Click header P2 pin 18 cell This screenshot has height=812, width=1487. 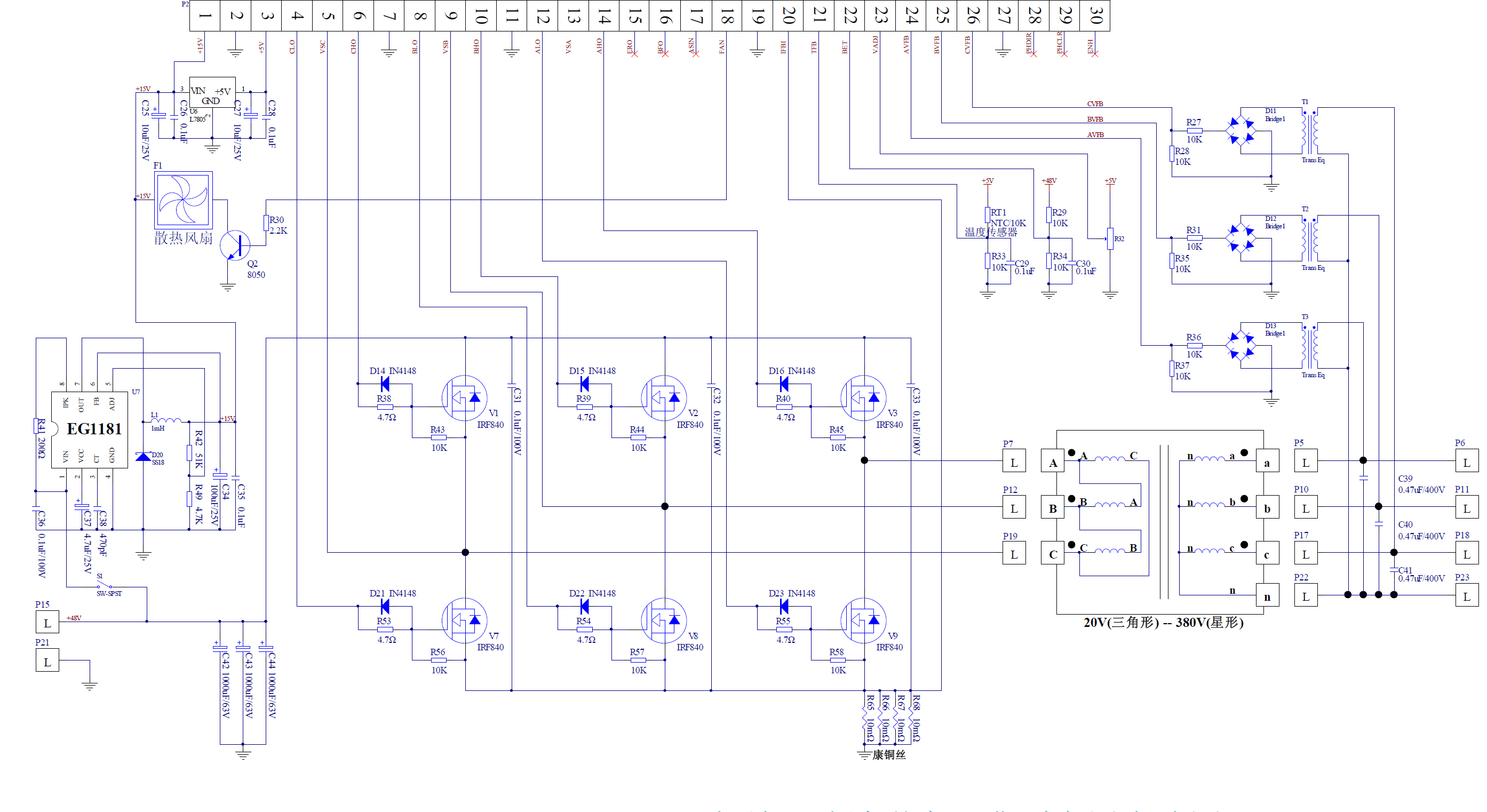pos(727,15)
